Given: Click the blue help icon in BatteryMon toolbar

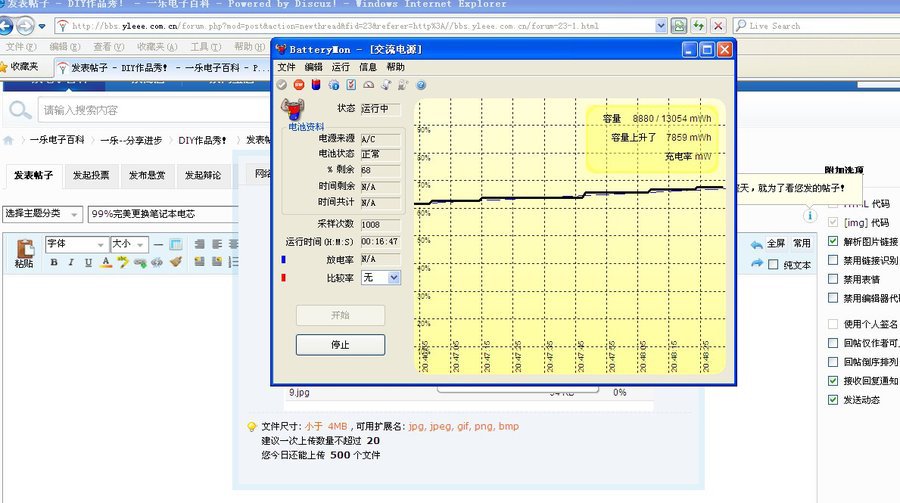Looking at the screenshot, I should tap(421, 85).
